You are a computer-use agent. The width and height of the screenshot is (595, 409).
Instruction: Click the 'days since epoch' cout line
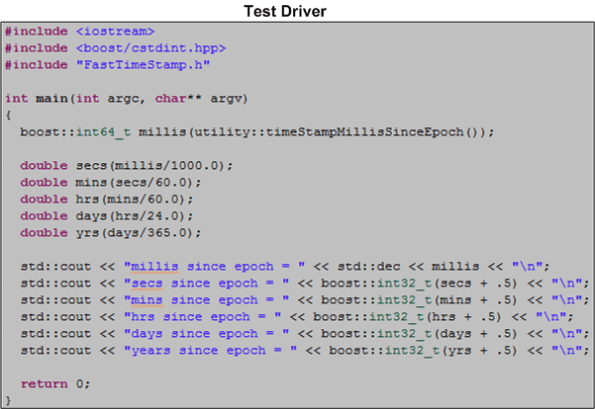point(305,333)
